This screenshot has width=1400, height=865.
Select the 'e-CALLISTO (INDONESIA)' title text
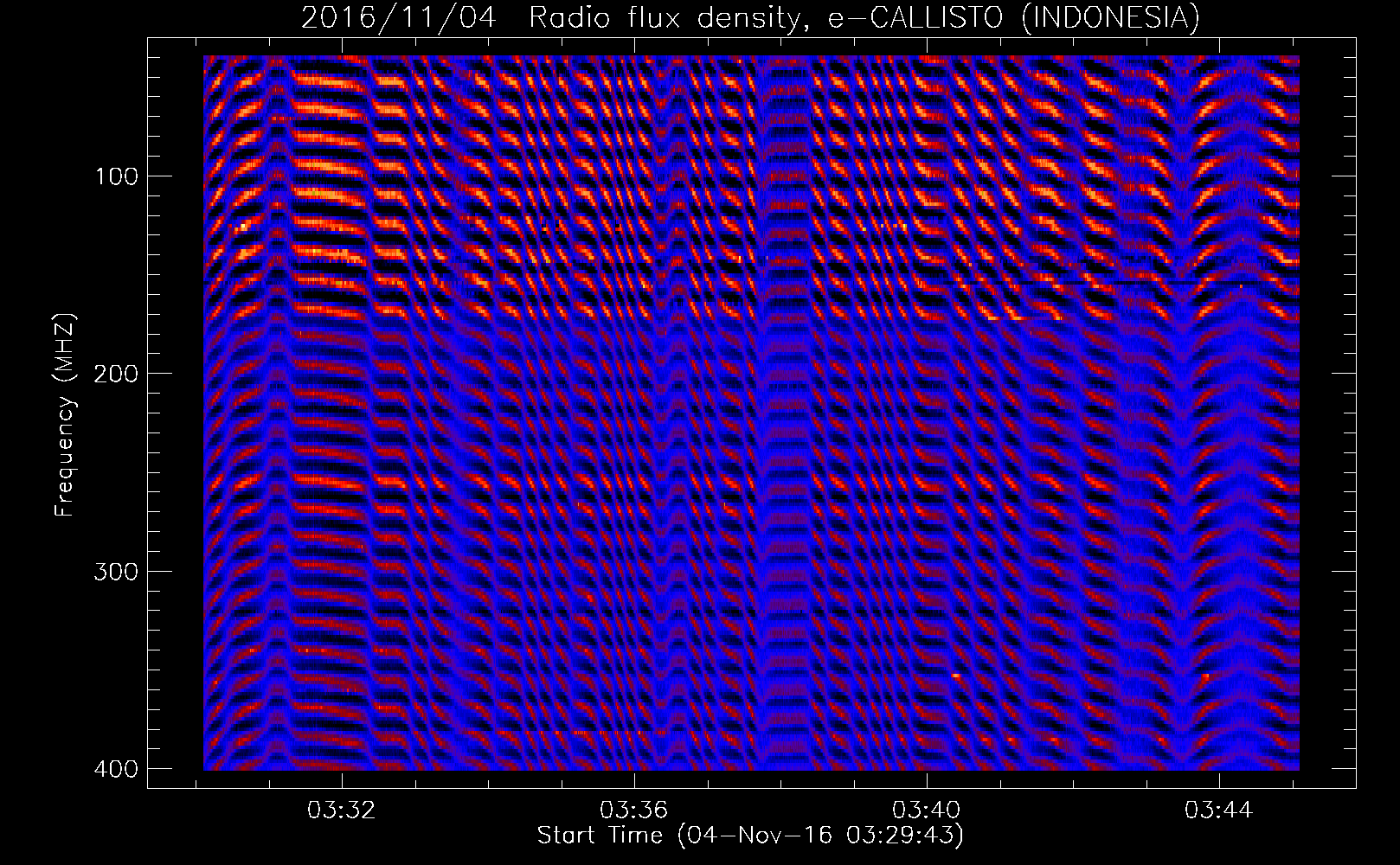[x=1014, y=17]
